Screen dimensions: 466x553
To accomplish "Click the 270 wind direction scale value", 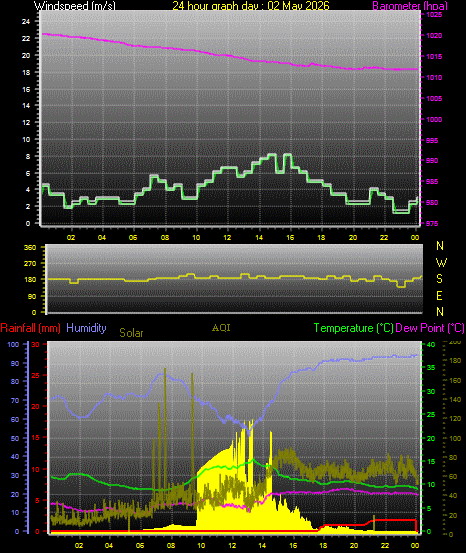I will [30, 264].
